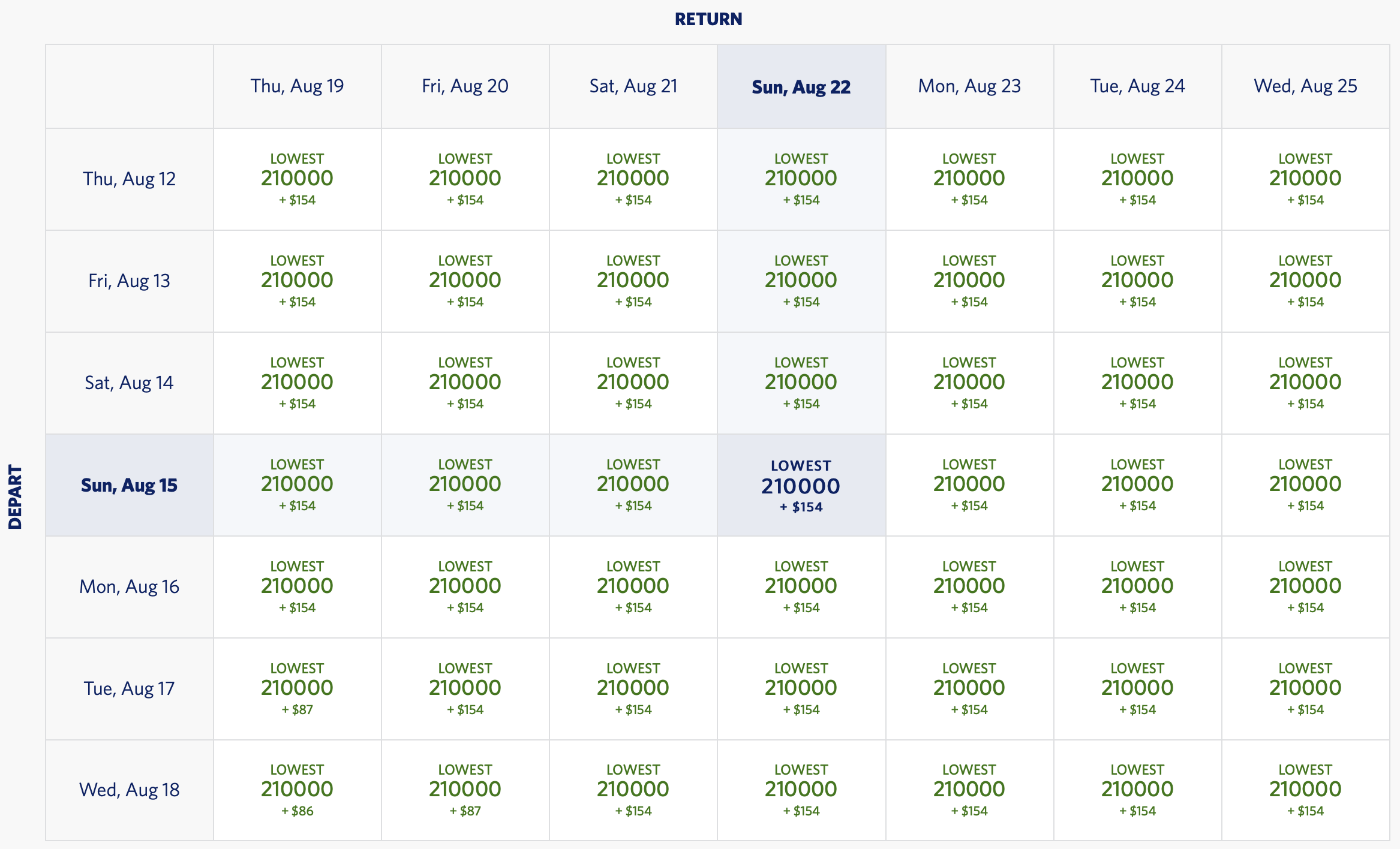This screenshot has height=849, width=1400.
Task: Select the Aug 18 fare with $86 fee
Action: click(297, 789)
